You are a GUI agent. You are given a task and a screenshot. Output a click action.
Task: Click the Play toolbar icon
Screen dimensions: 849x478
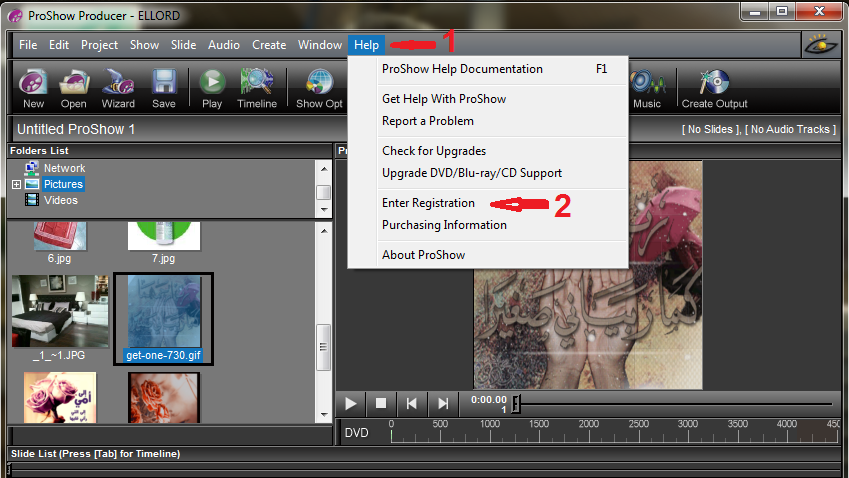[x=212, y=86]
